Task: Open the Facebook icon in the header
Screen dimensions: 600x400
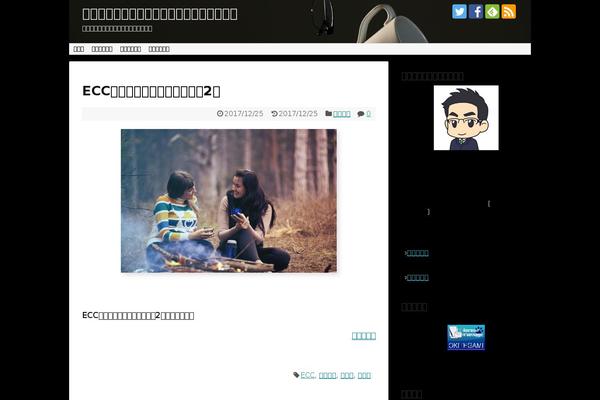Action: tap(476, 11)
